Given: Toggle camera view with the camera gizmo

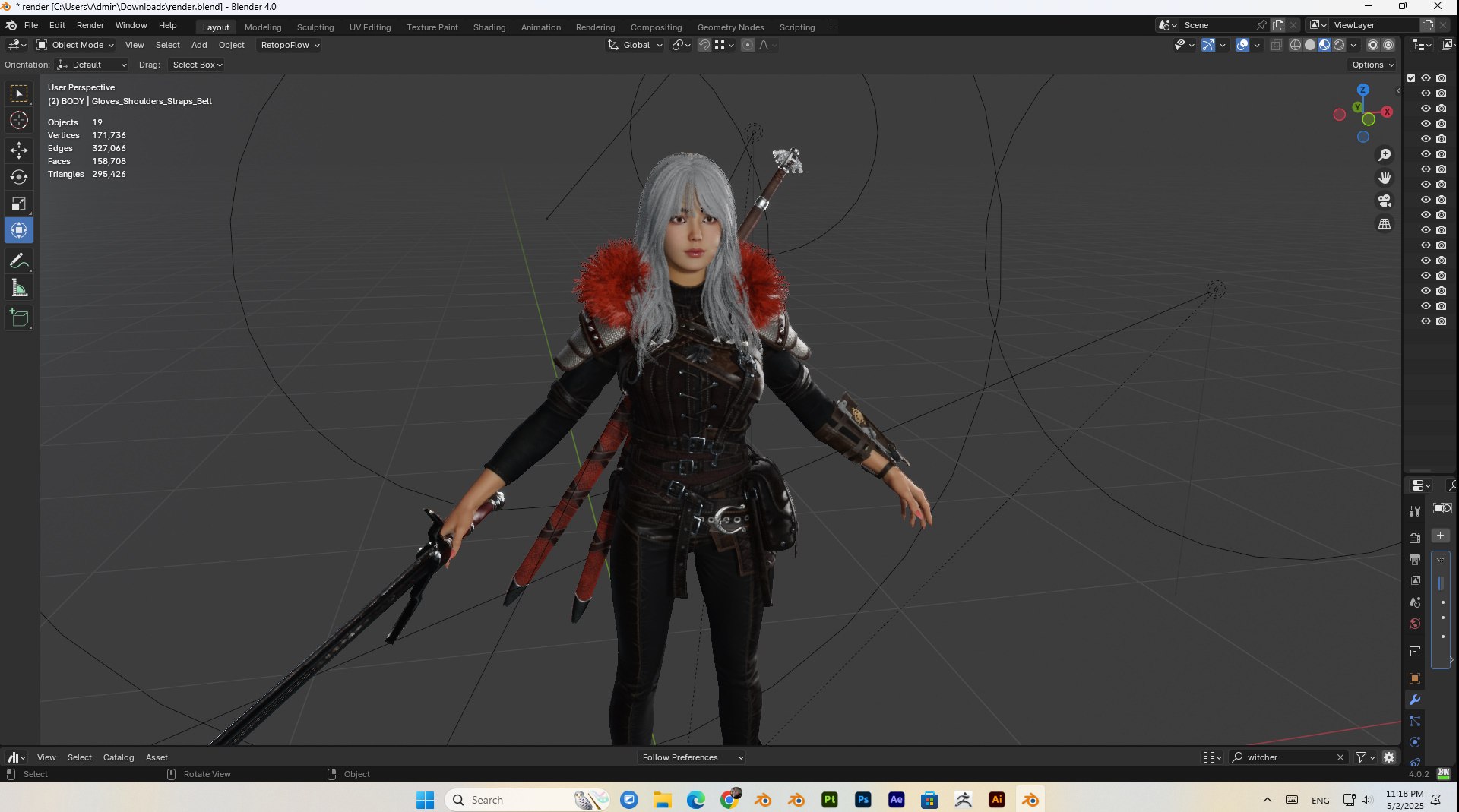Looking at the screenshot, I should 1385,201.
